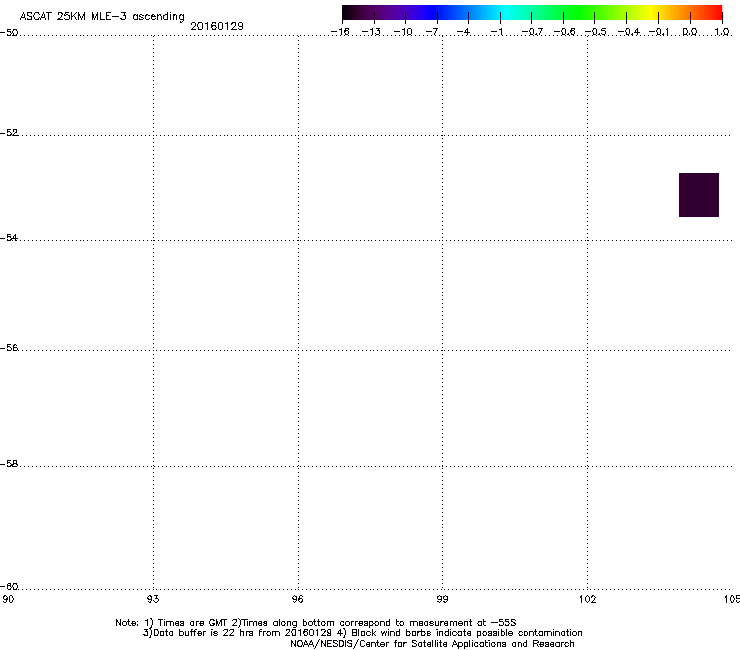Viewport: 740px width, 650px height.
Task: Click the latitude label -60
Action: pos(9,586)
